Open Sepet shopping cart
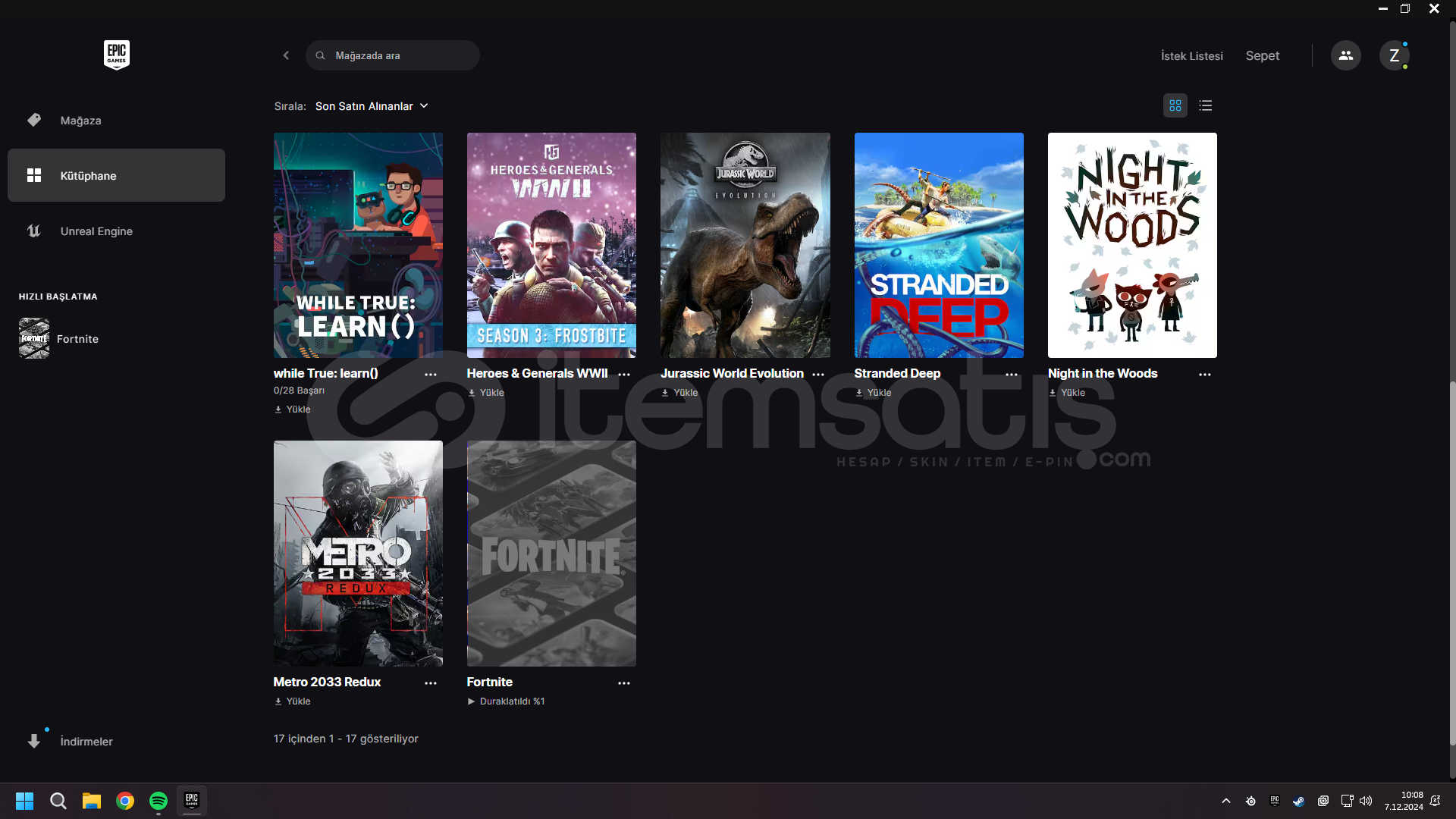 (x=1262, y=56)
